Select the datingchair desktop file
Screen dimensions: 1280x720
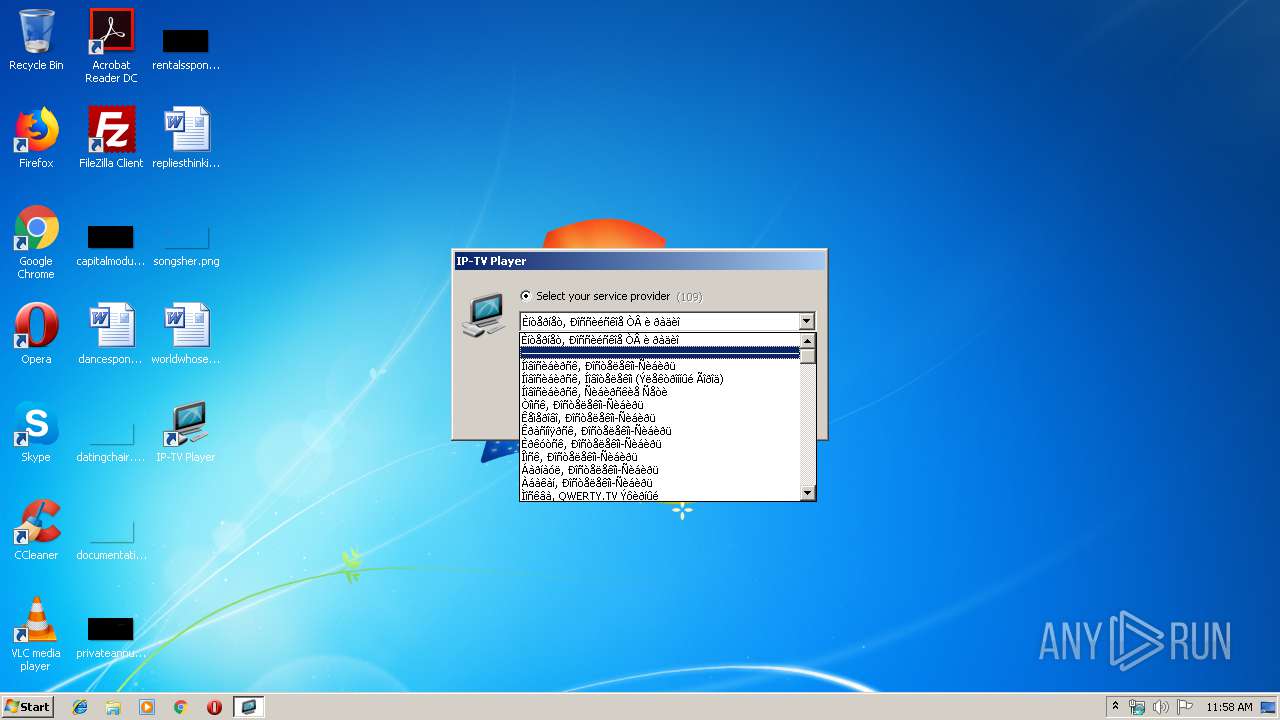click(111, 442)
